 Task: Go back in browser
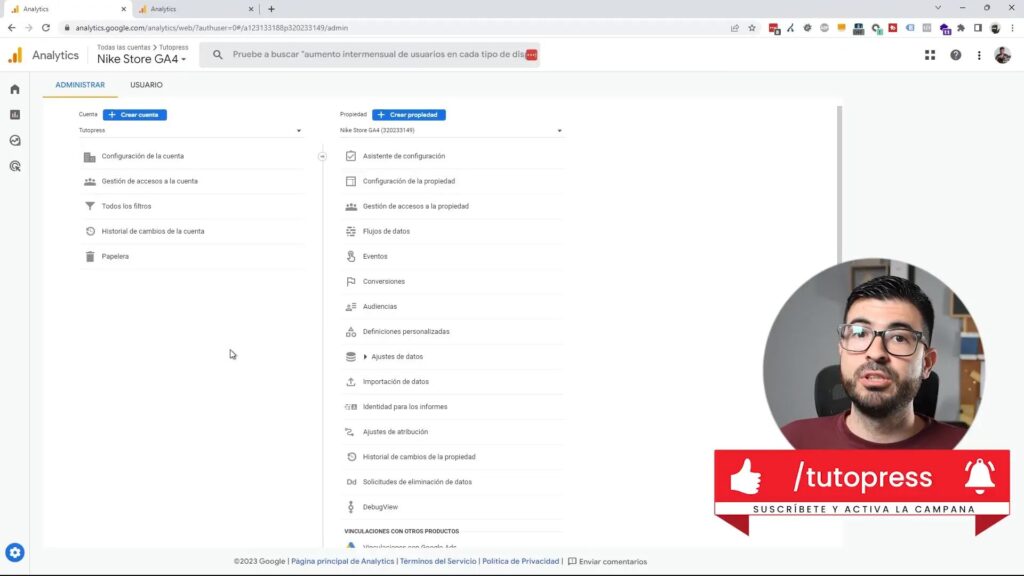click(12, 28)
